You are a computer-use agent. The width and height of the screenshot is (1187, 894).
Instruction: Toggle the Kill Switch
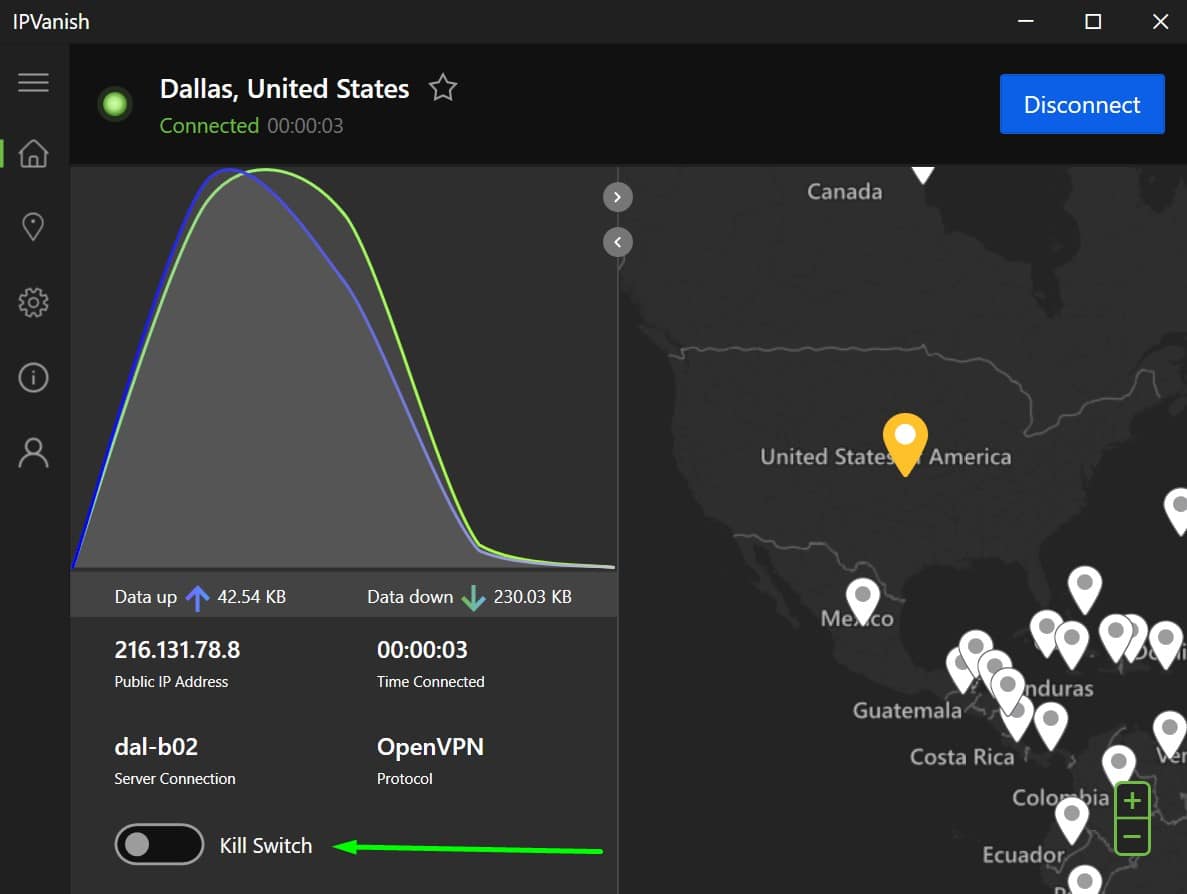click(x=159, y=844)
